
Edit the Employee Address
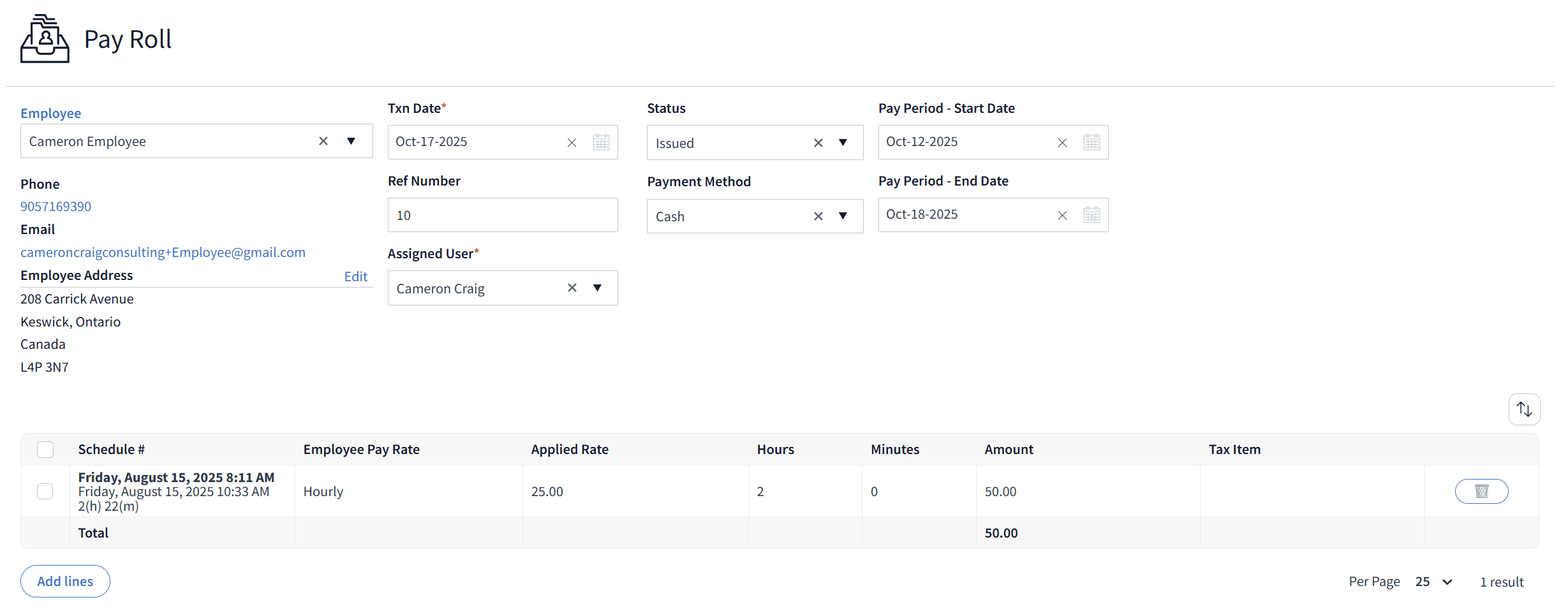pyautogui.click(x=355, y=276)
